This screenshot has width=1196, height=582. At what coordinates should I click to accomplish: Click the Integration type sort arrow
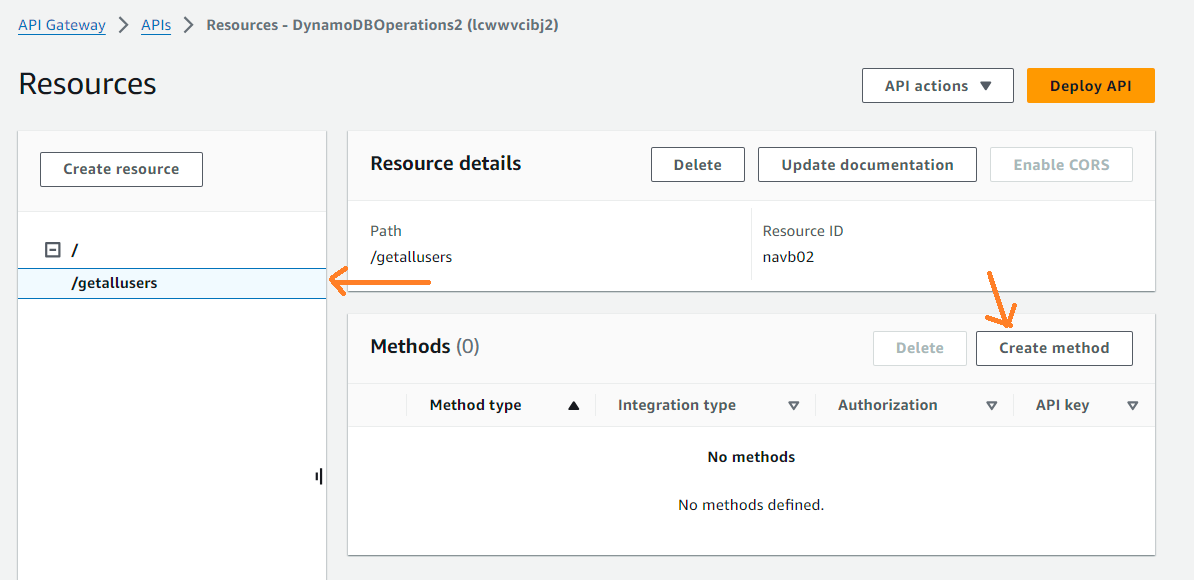[x=793, y=406]
